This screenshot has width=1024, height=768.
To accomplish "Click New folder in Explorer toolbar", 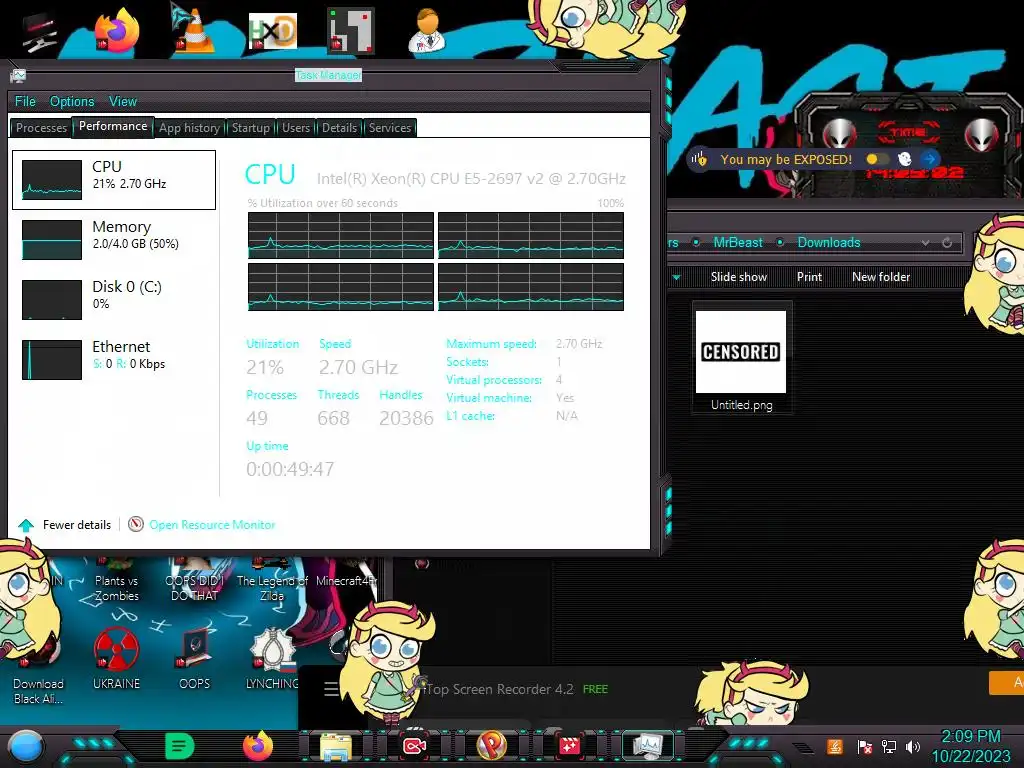I will (x=881, y=277).
